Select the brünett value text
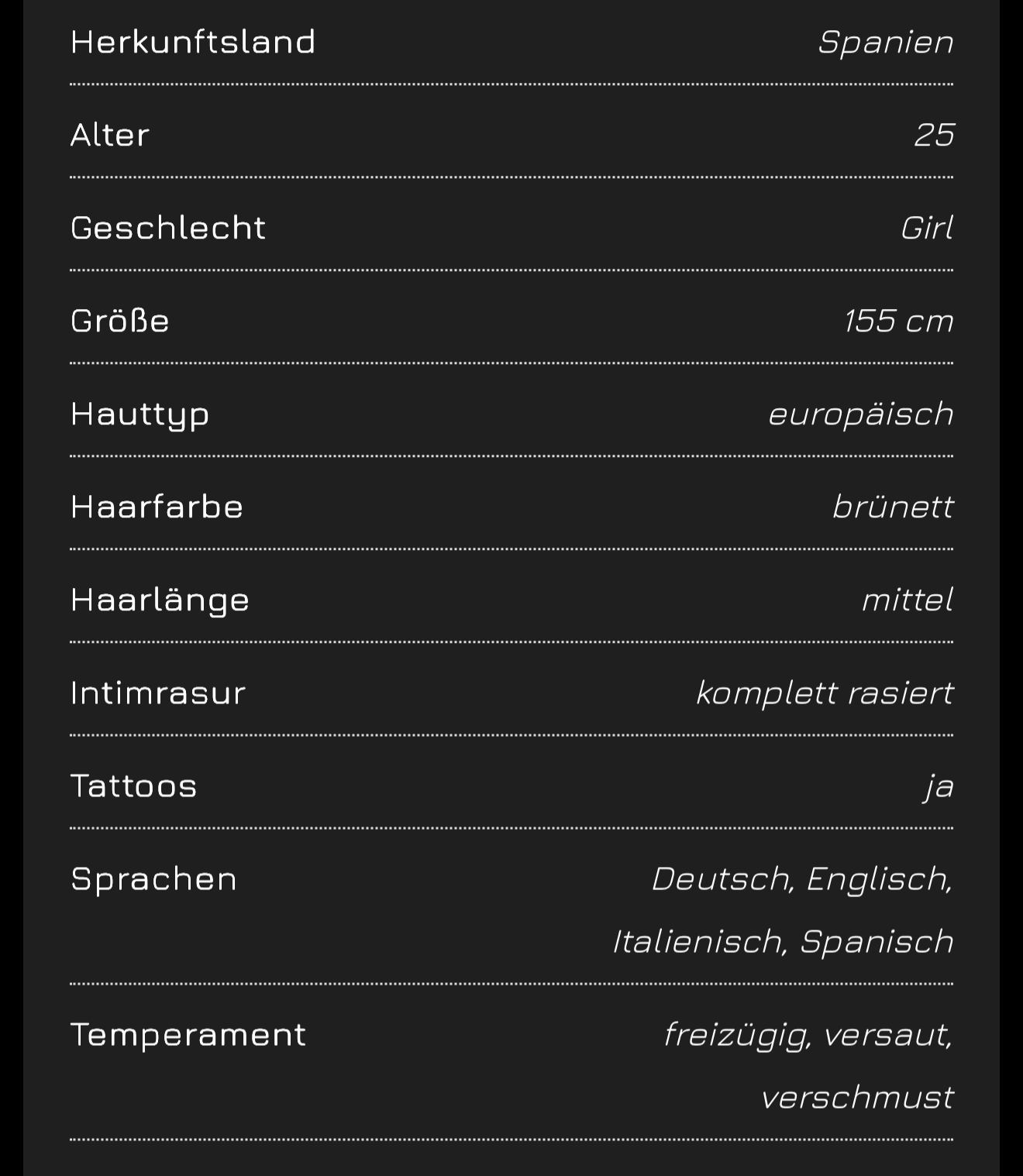The height and width of the screenshot is (1176, 1023). (x=892, y=507)
